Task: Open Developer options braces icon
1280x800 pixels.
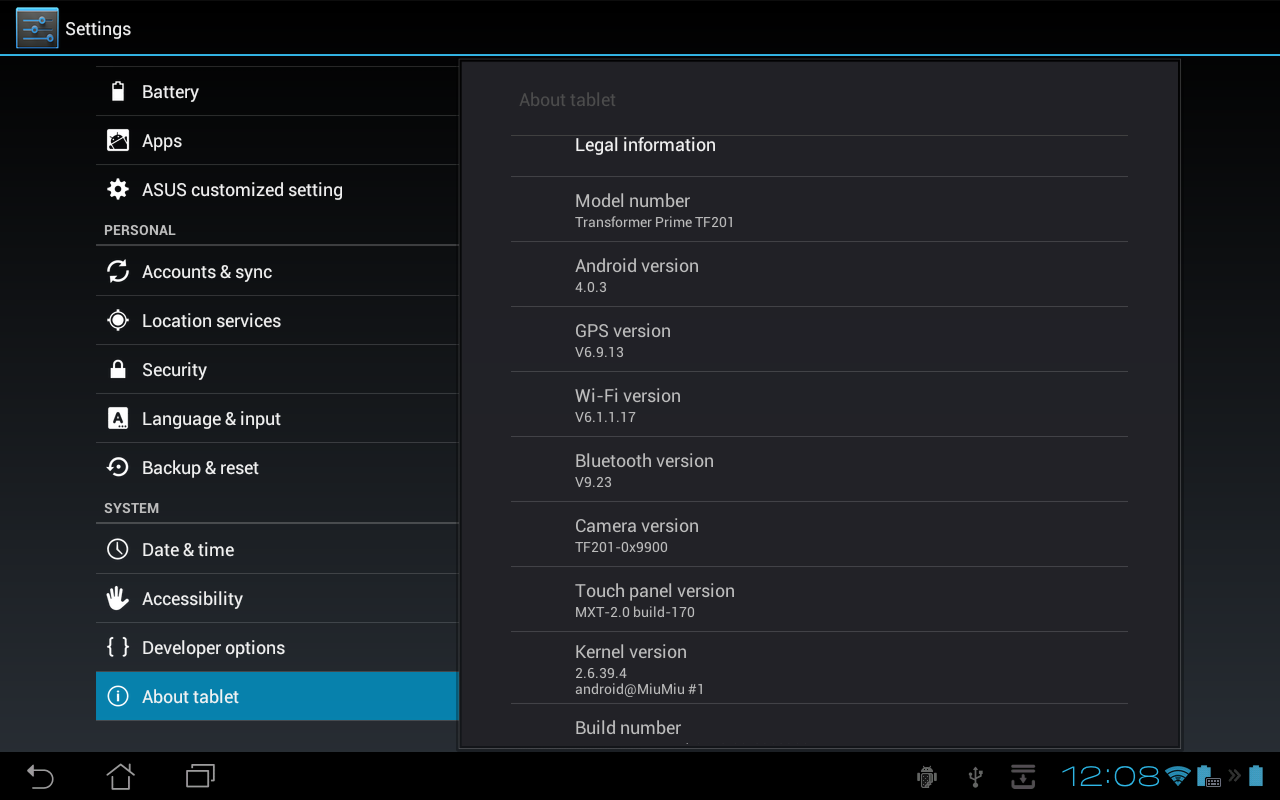Action: (118, 647)
